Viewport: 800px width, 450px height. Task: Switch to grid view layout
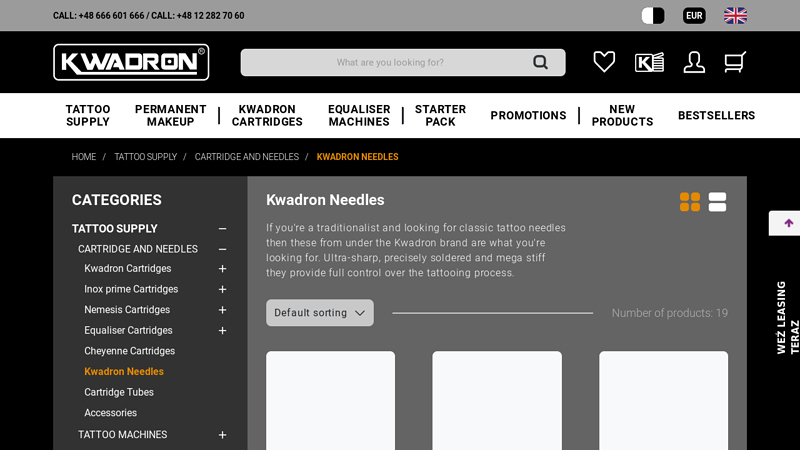[690, 202]
